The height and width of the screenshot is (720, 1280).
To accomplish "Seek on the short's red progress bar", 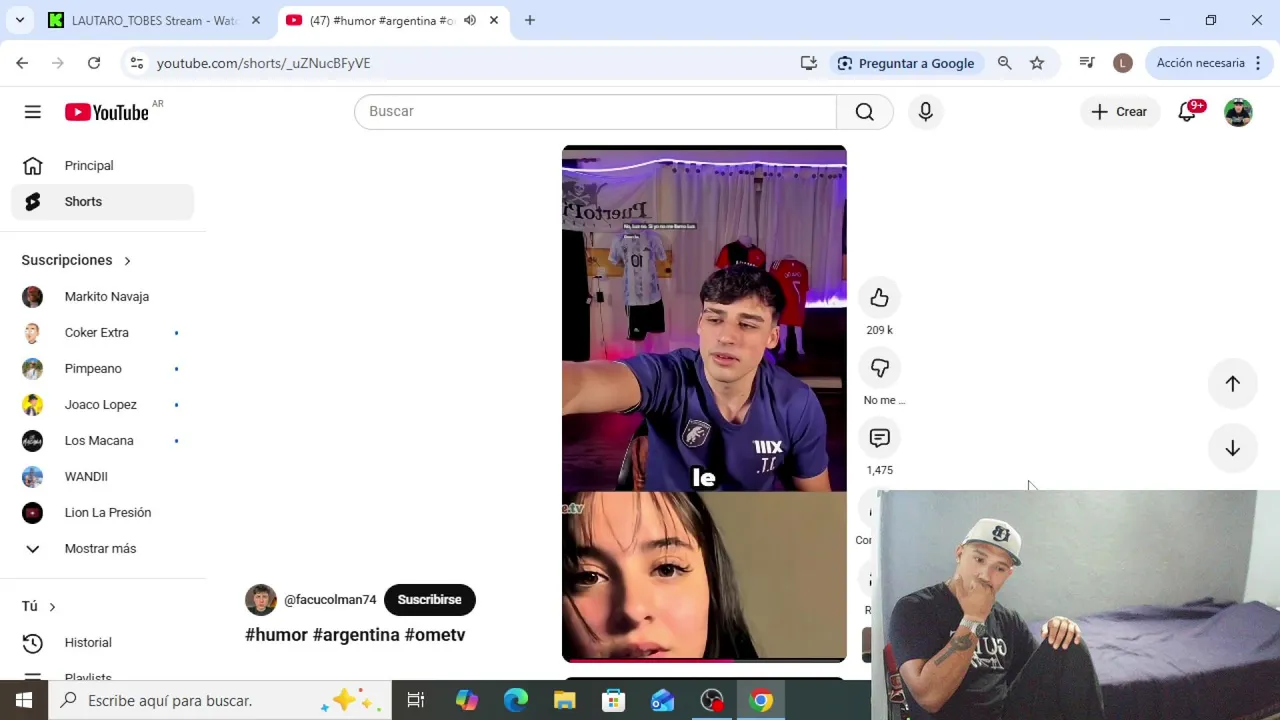I will coord(704,660).
